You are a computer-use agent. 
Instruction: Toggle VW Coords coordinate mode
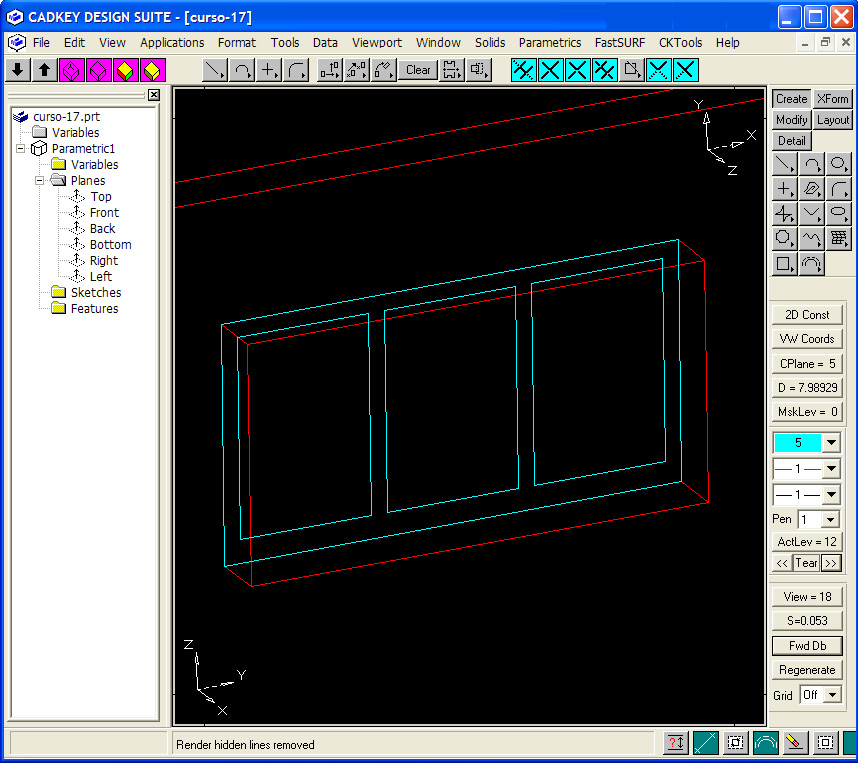click(806, 339)
